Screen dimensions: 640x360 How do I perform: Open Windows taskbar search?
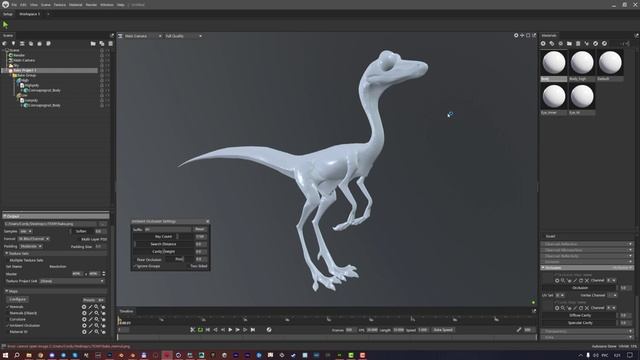click(x=17, y=356)
